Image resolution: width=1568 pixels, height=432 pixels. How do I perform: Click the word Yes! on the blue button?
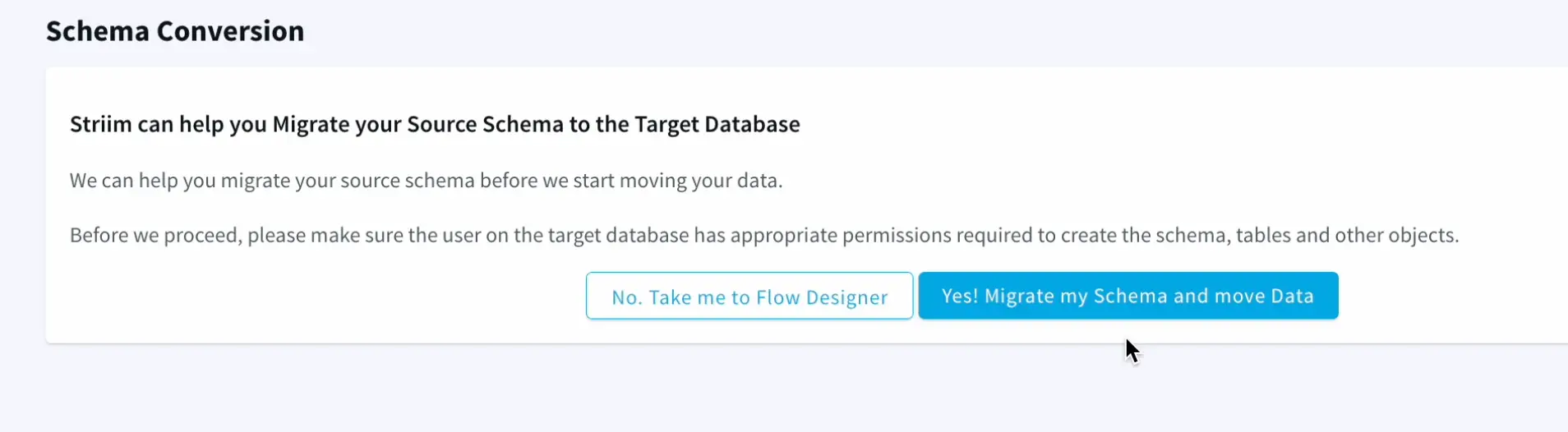coord(959,296)
